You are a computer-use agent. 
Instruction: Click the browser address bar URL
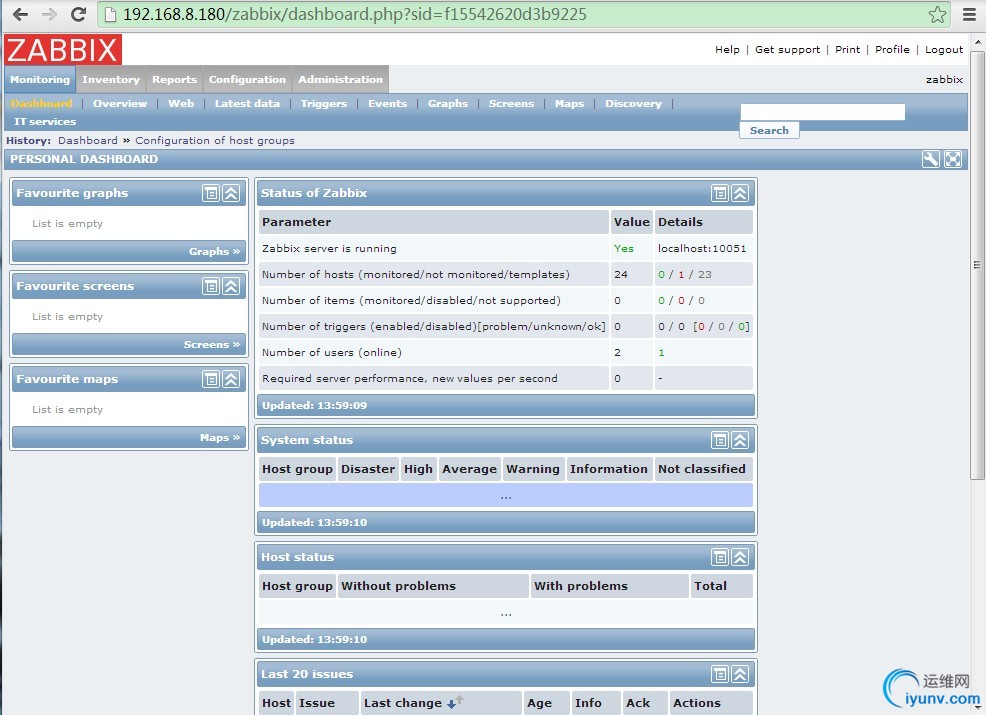point(355,14)
